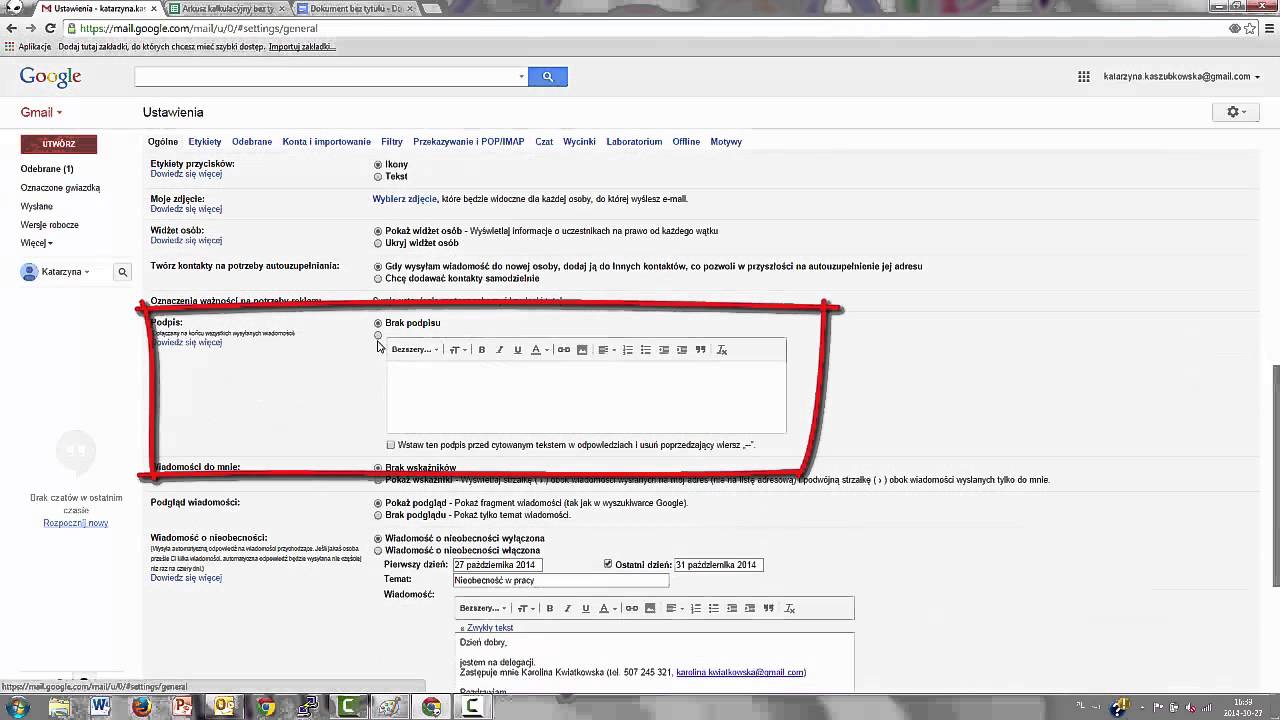Add a bulleted list in the signature editor
The image size is (1280, 720).
[x=646, y=350]
